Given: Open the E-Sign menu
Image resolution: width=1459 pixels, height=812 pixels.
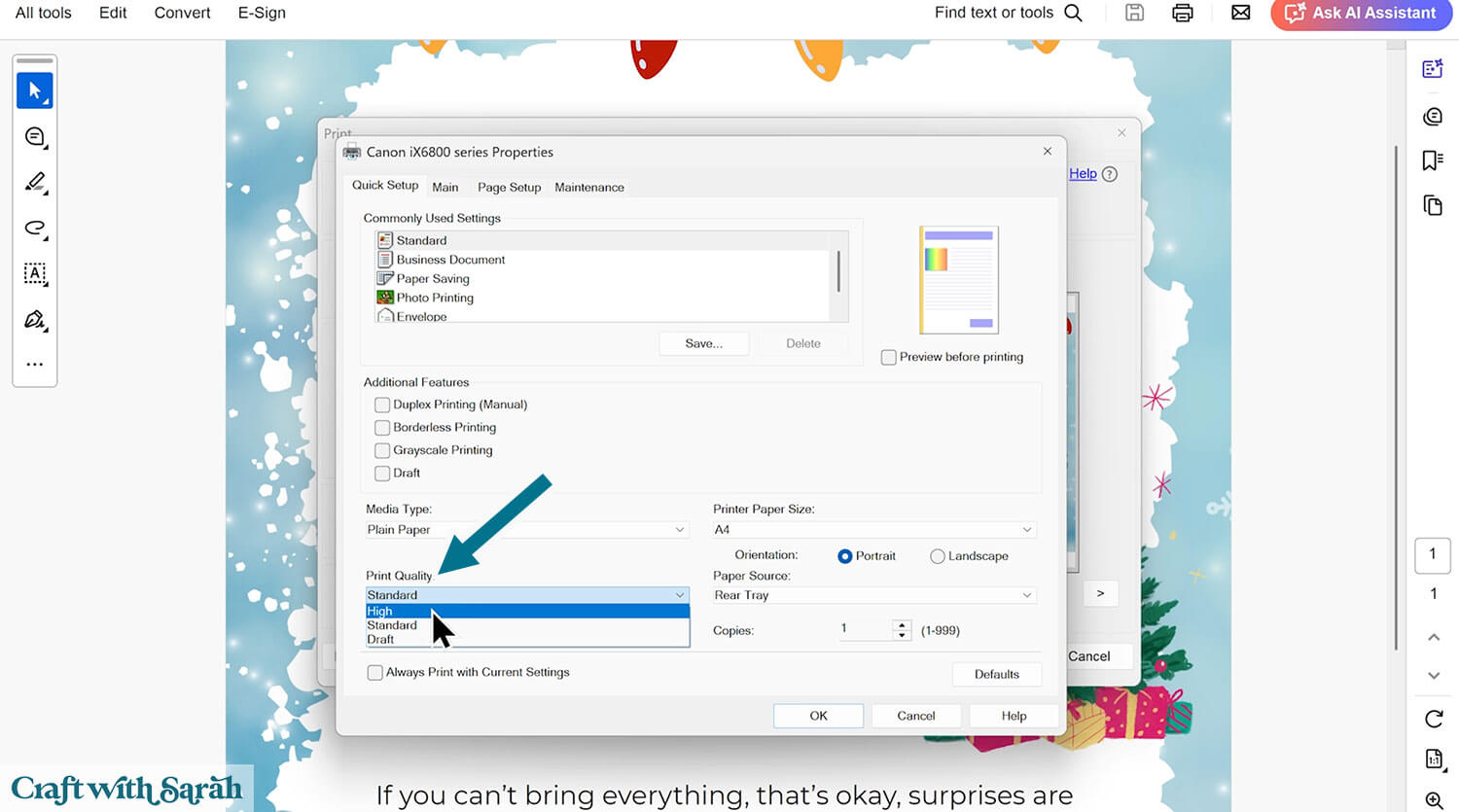Looking at the screenshot, I should pos(262,13).
